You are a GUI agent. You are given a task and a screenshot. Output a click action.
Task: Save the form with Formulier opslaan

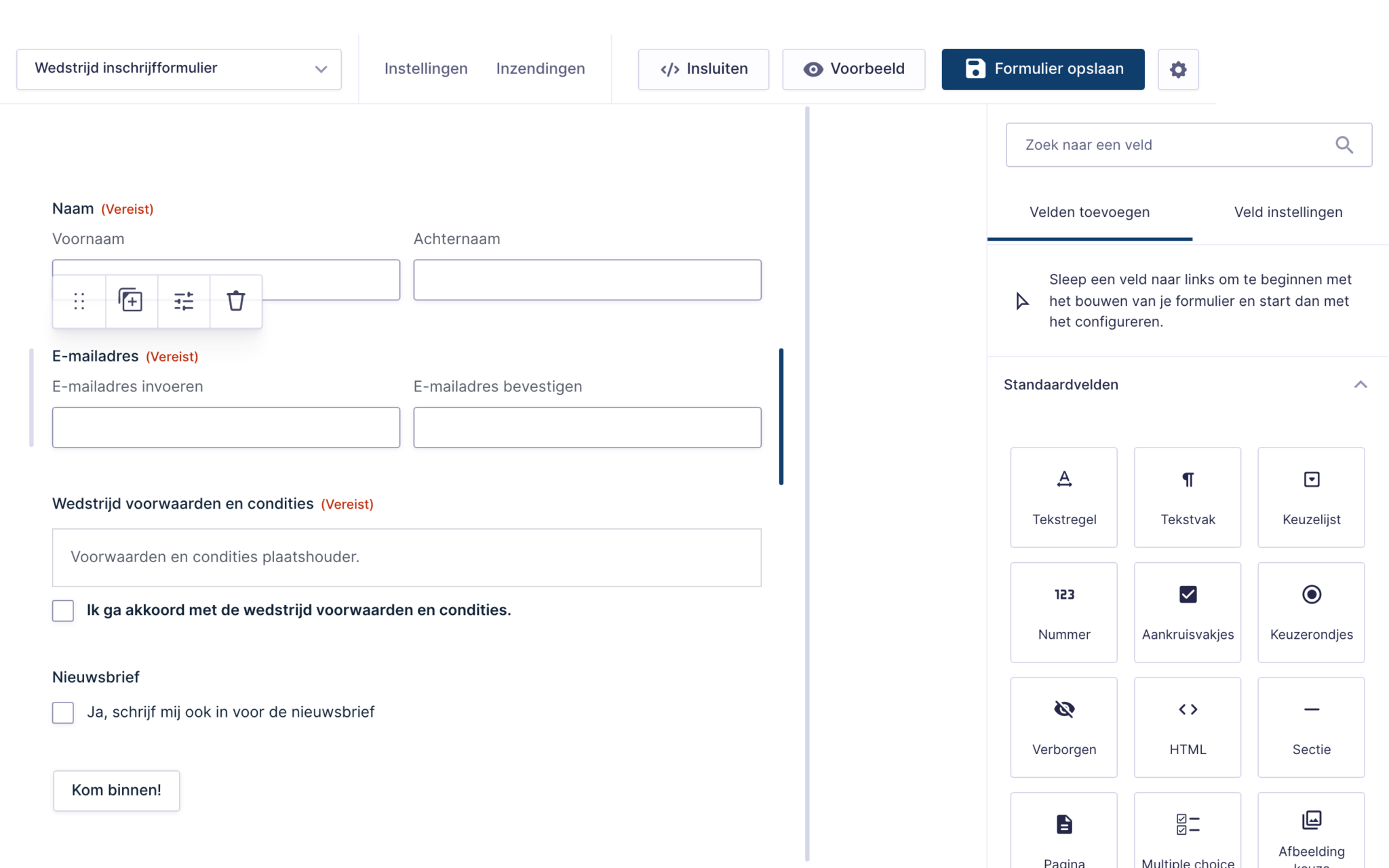[x=1043, y=69]
